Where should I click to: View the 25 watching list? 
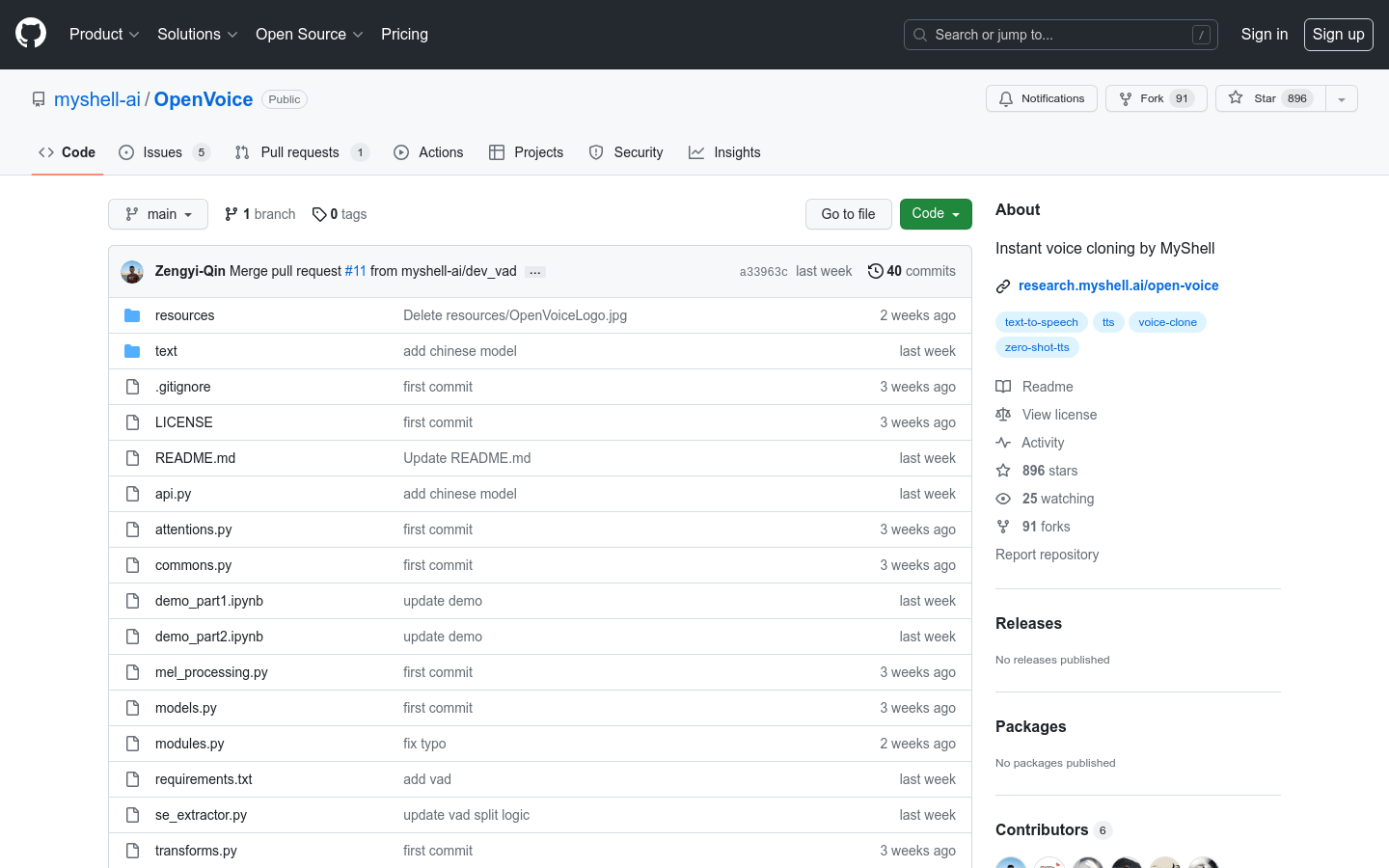[1045, 499]
